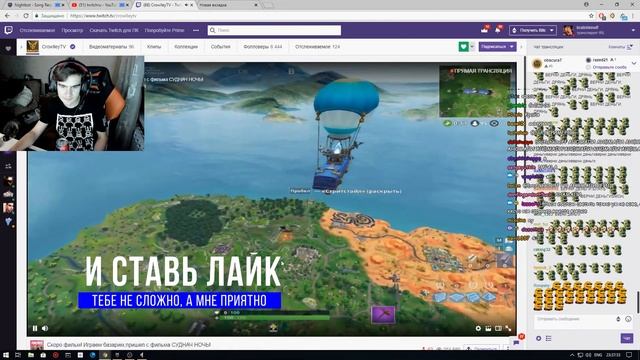This screenshot has width=640, height=360.
Task: Open the emote picker smiley icon
Action: point(628,319)
